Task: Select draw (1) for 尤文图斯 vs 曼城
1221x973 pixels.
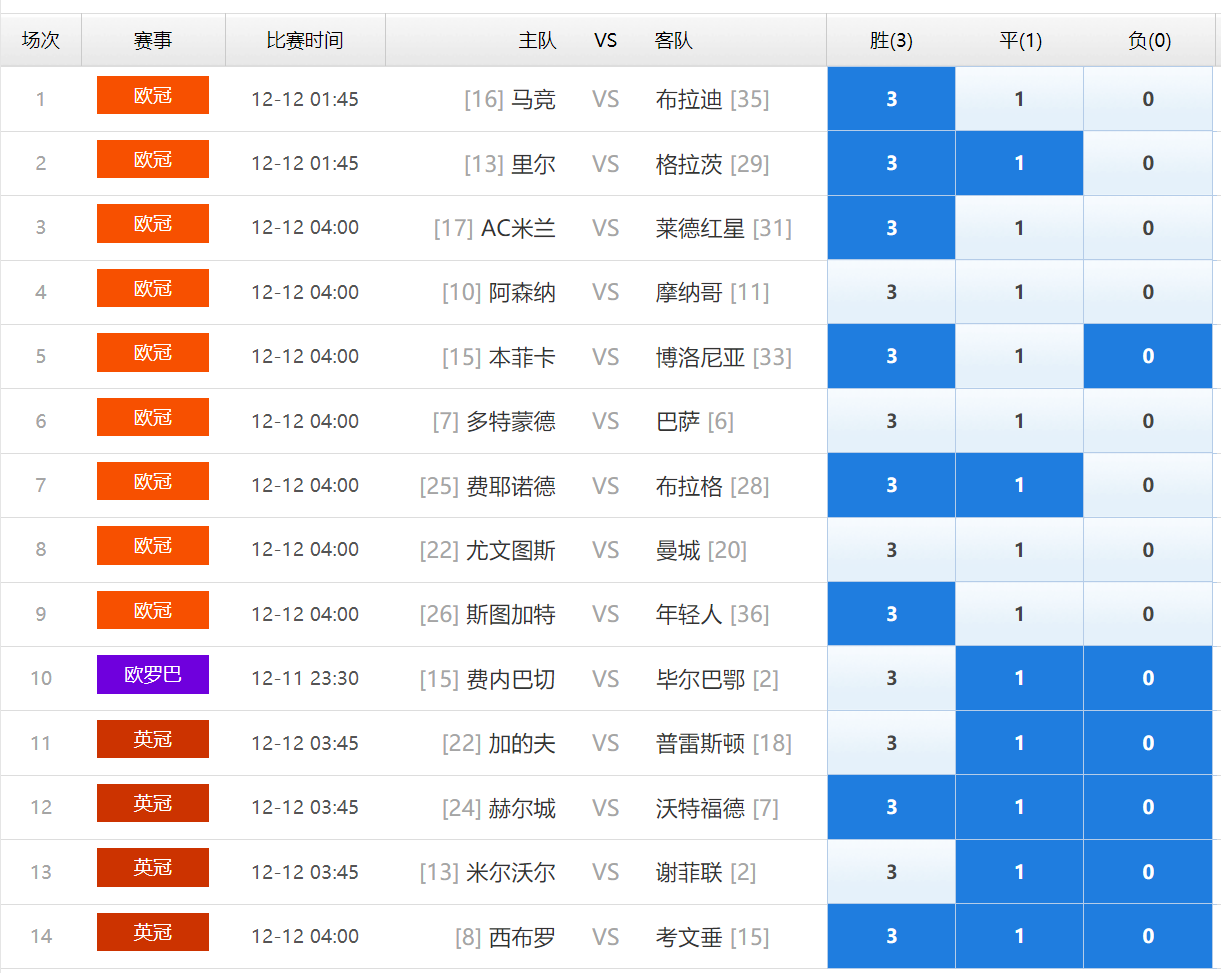Action: pyautogui.click(x=1019, y=550)
